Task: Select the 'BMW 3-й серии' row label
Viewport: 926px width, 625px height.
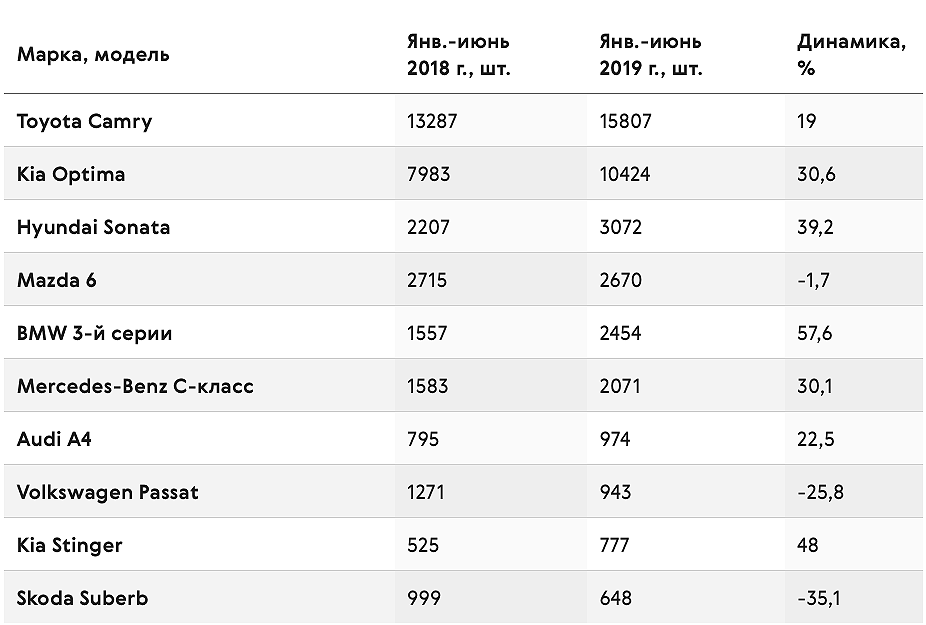Action: (94, 333)
